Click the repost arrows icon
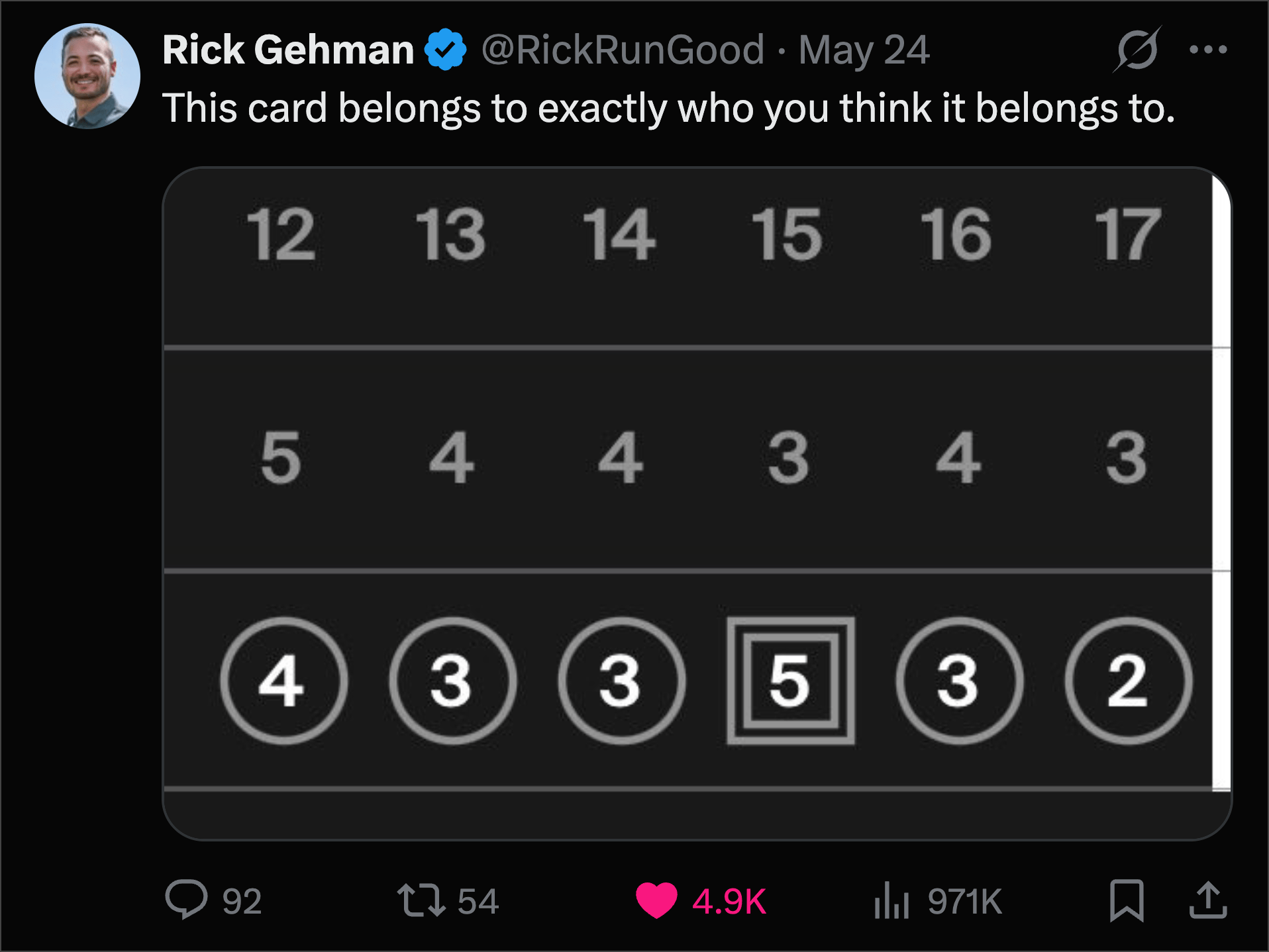Image resolution: width=1269 pixels, height=952 pixels. tap(421, 900)
